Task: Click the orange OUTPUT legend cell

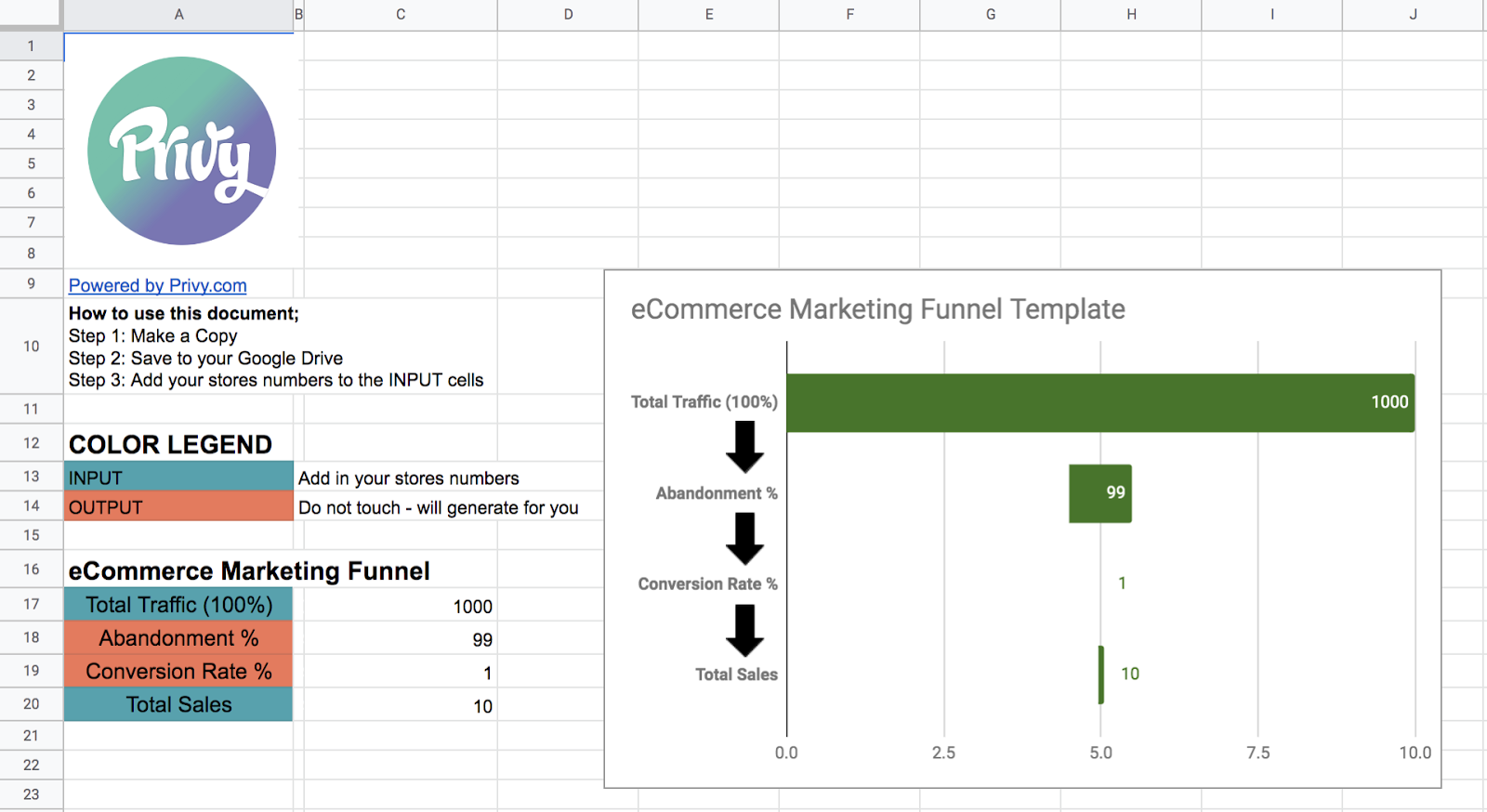Action: [x=178, y=506]
